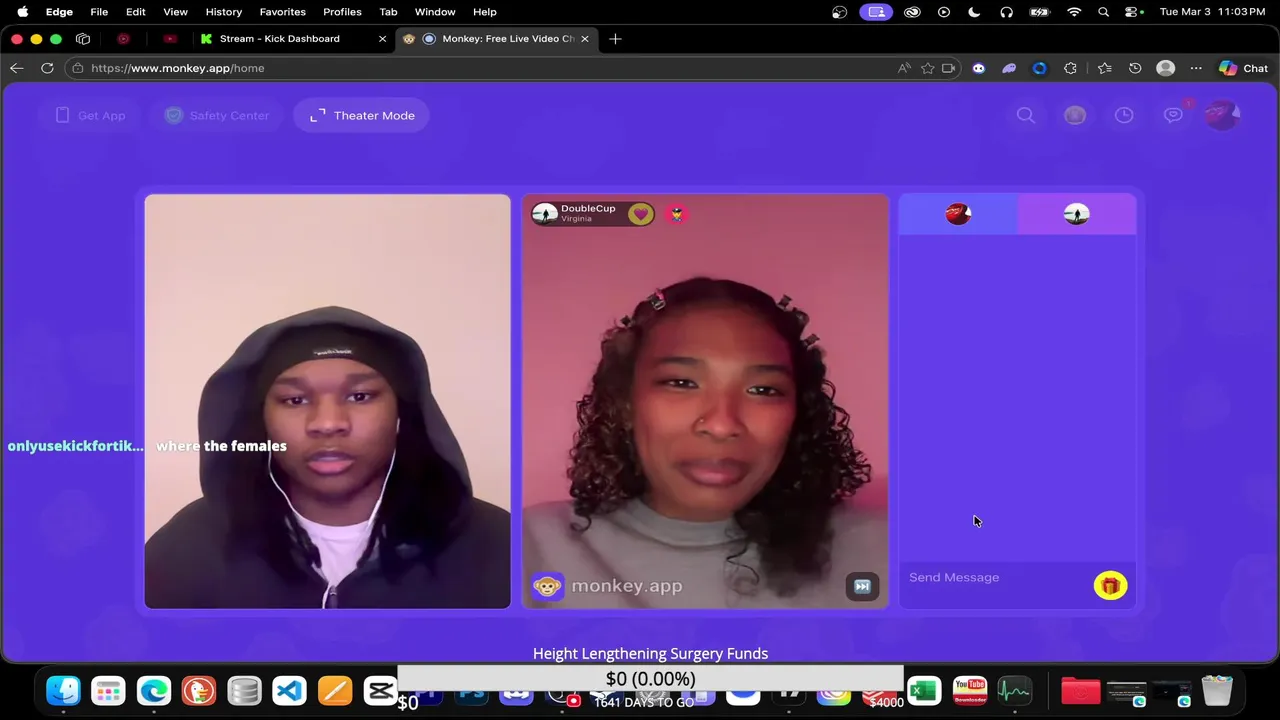1280x720 pixels.
Task: Open Control Center in menu bar
Action: pyautogui.click(x=1133, y=12)
